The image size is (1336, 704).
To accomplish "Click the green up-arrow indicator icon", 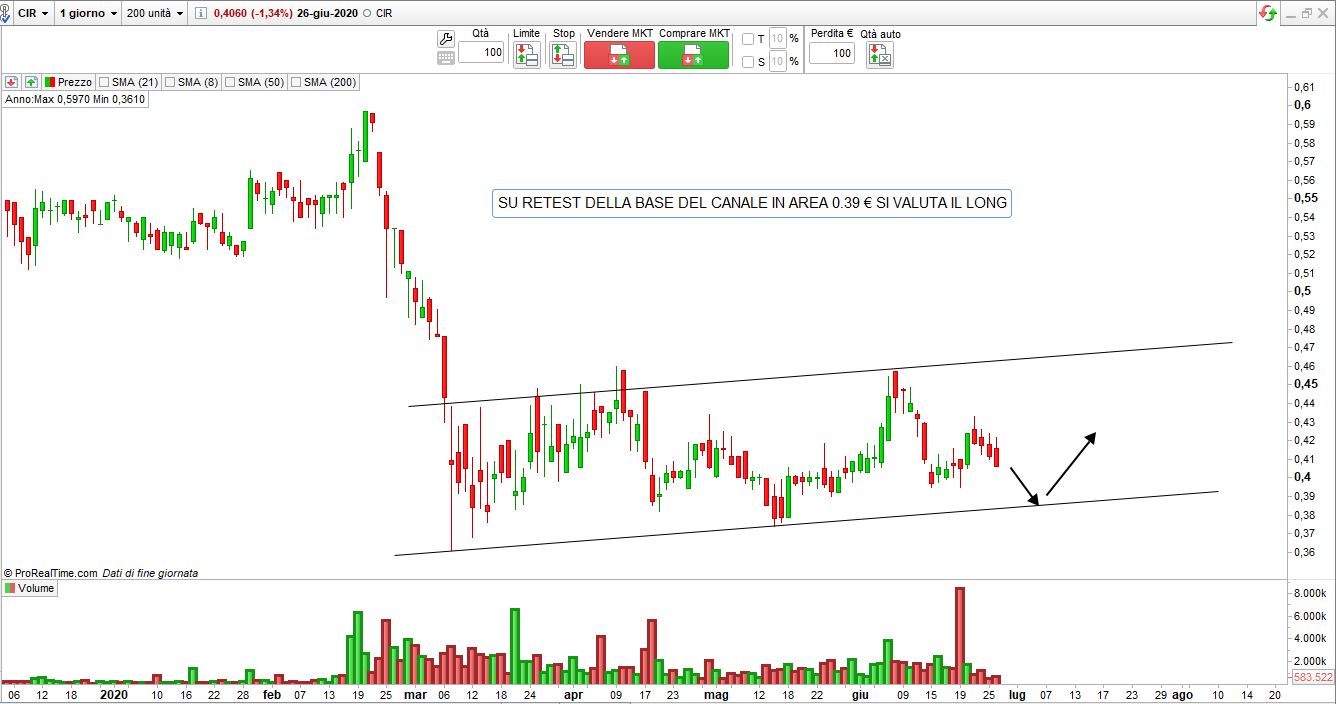I will (x=31, y=82).
